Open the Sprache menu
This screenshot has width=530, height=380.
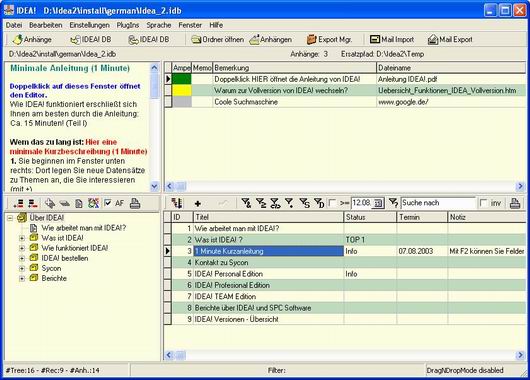click(159, 25)
